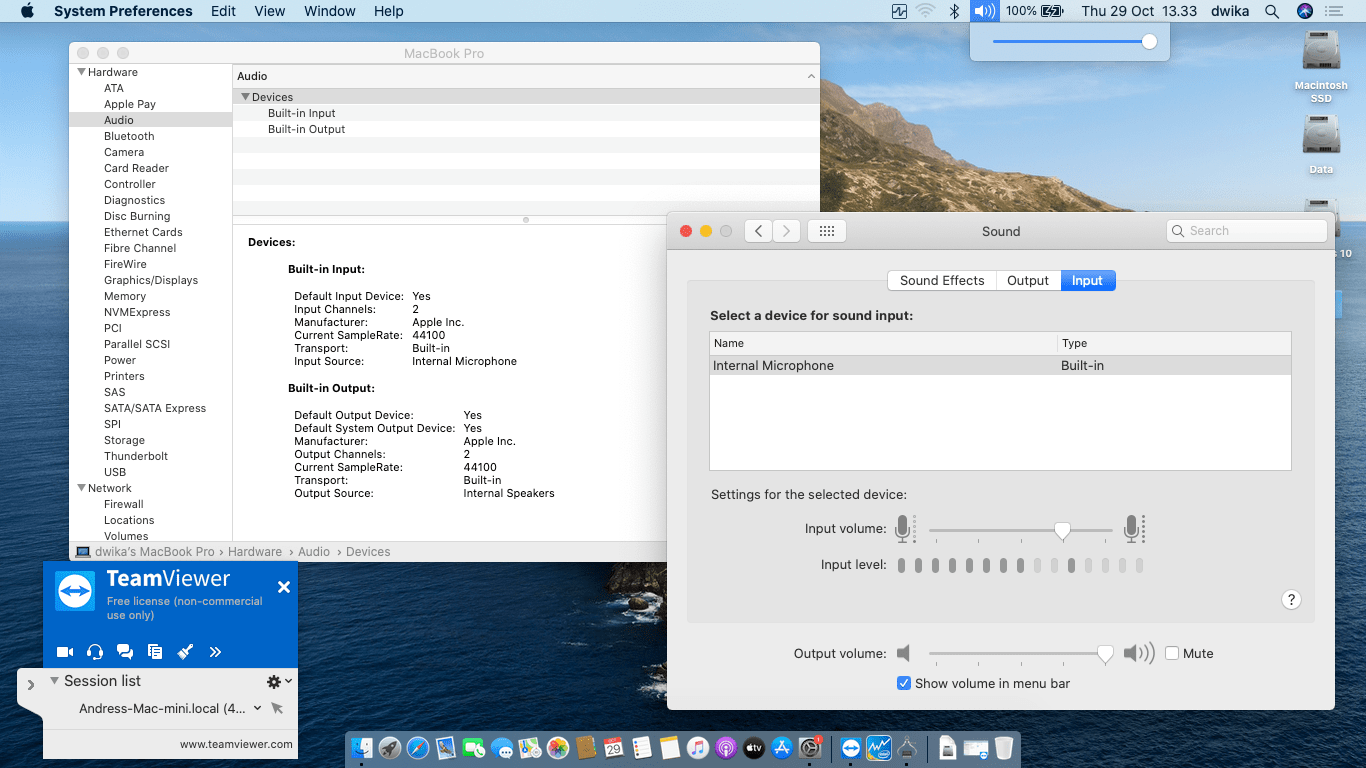Select USB in Hardware sidebar
Image resolution: width=1366 pixels, height=768 pixels.
pyautogui.click(x=115, y=472)
